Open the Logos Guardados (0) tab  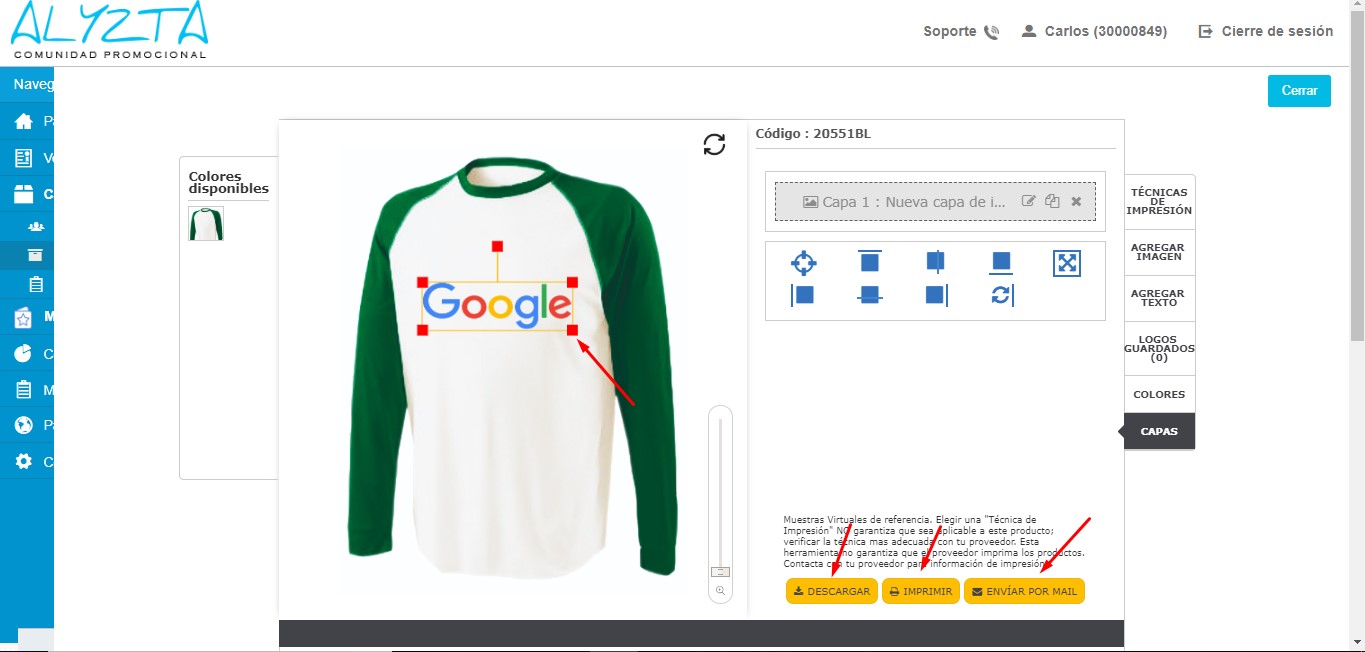click(1159, 348)
